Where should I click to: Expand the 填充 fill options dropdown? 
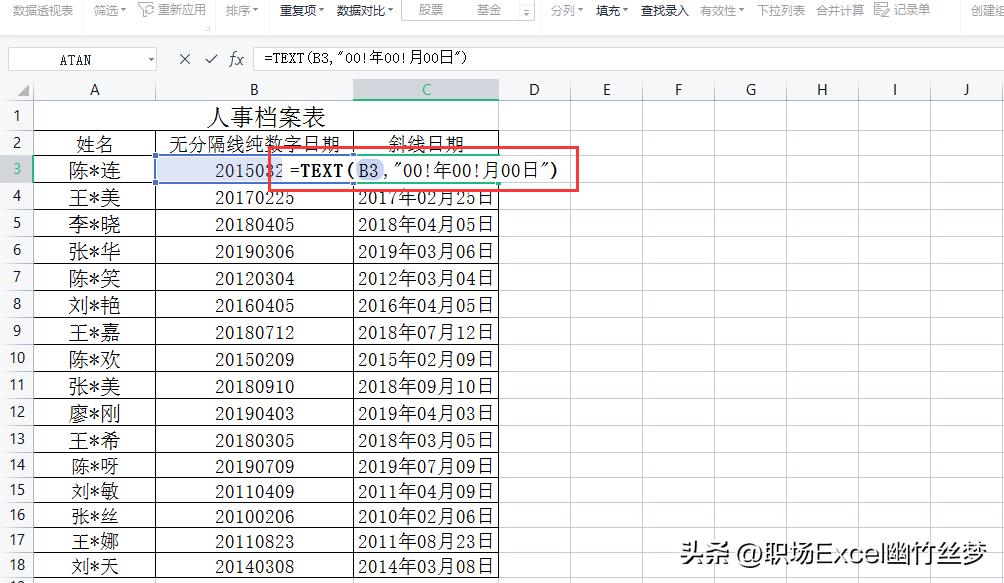pyautogui.click(x=611, y=11)
